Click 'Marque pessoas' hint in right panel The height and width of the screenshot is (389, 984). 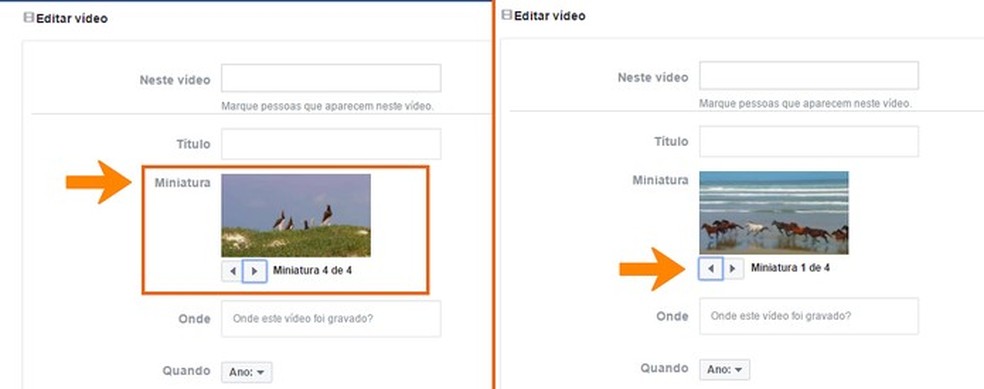805,104
